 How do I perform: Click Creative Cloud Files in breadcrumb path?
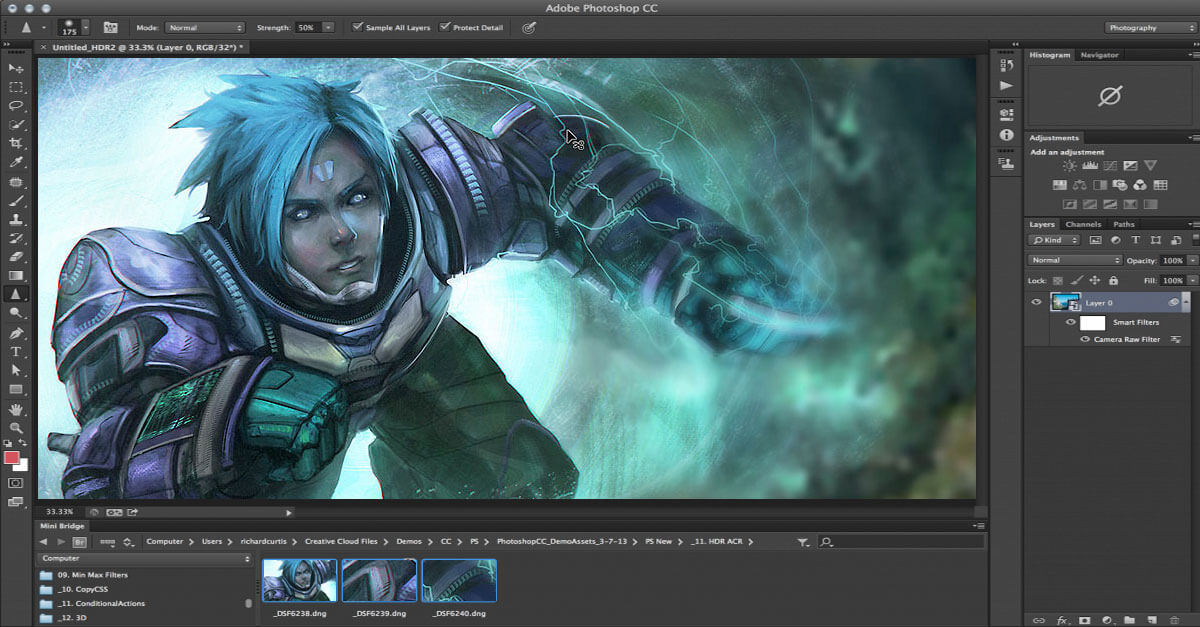coord(341,541)
